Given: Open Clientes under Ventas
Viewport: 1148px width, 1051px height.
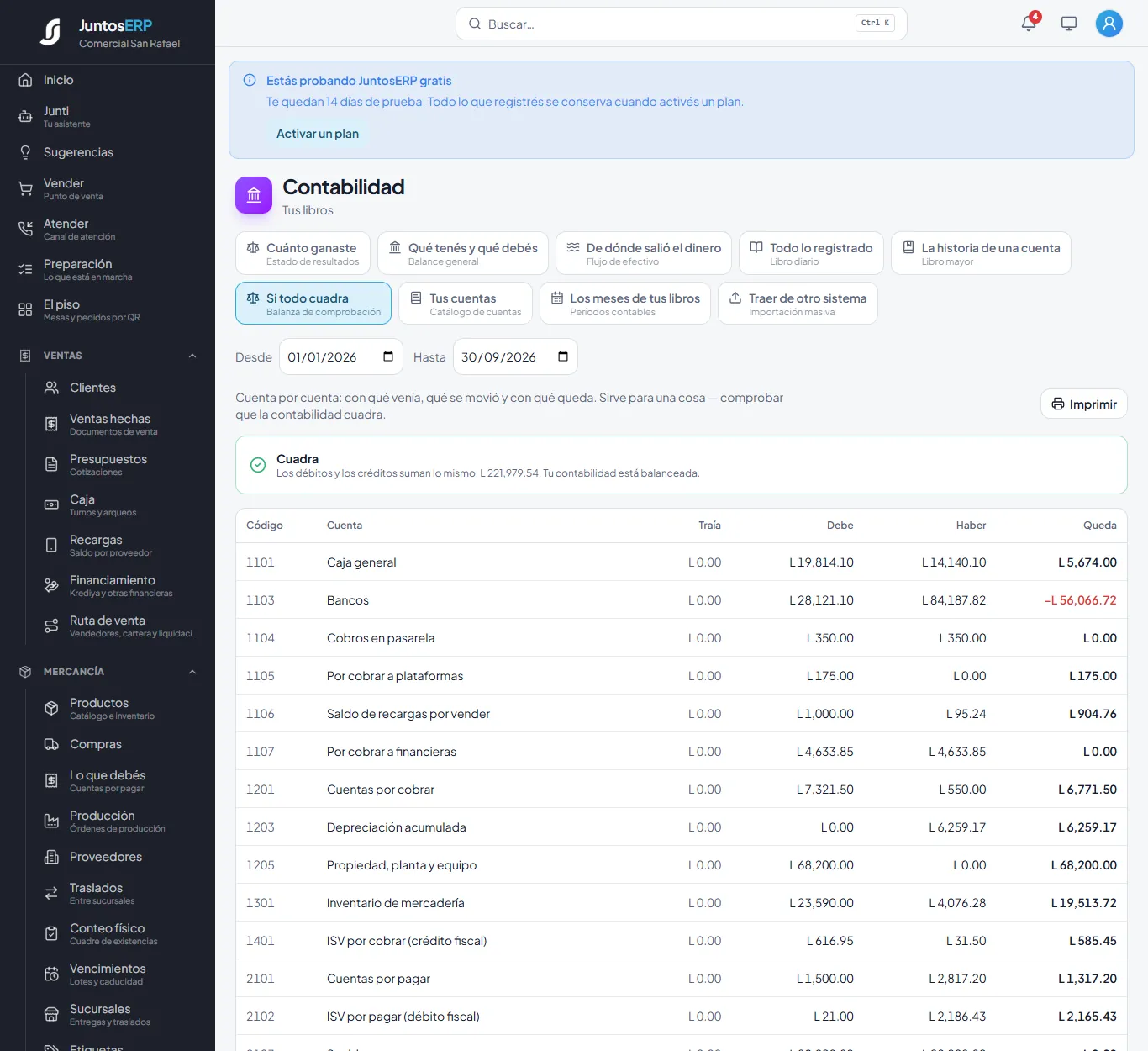Looking at the screenshot, I should (x=120, y=388).
